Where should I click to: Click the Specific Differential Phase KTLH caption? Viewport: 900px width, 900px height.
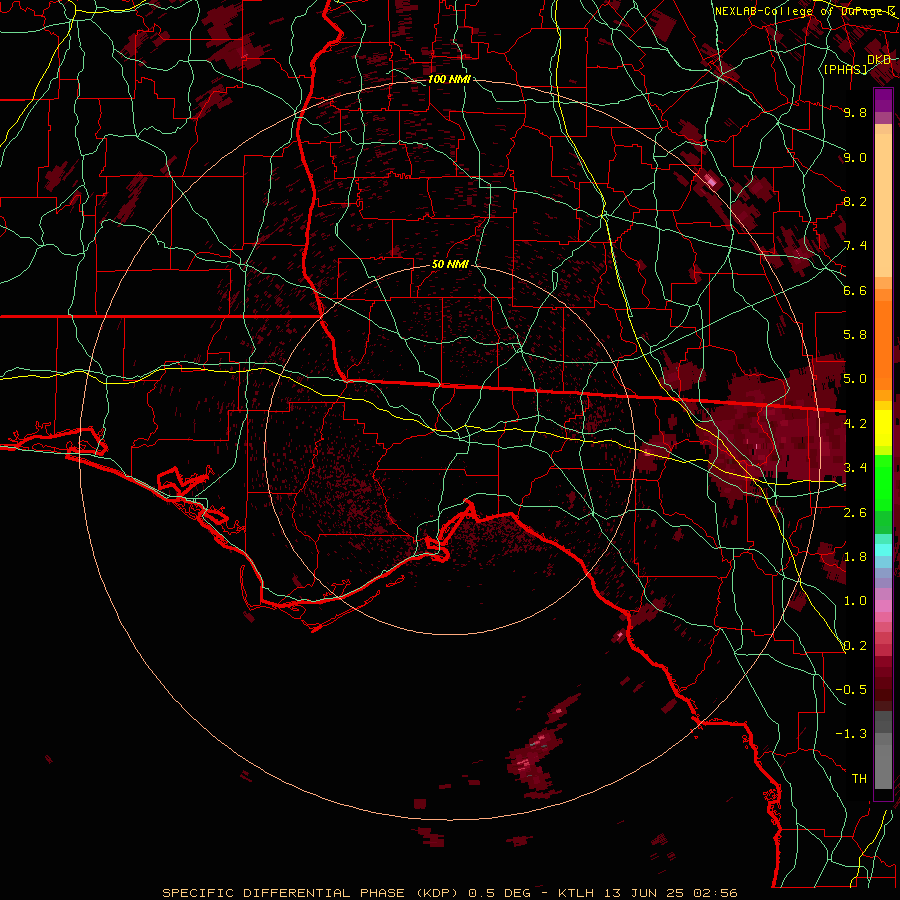449,893
